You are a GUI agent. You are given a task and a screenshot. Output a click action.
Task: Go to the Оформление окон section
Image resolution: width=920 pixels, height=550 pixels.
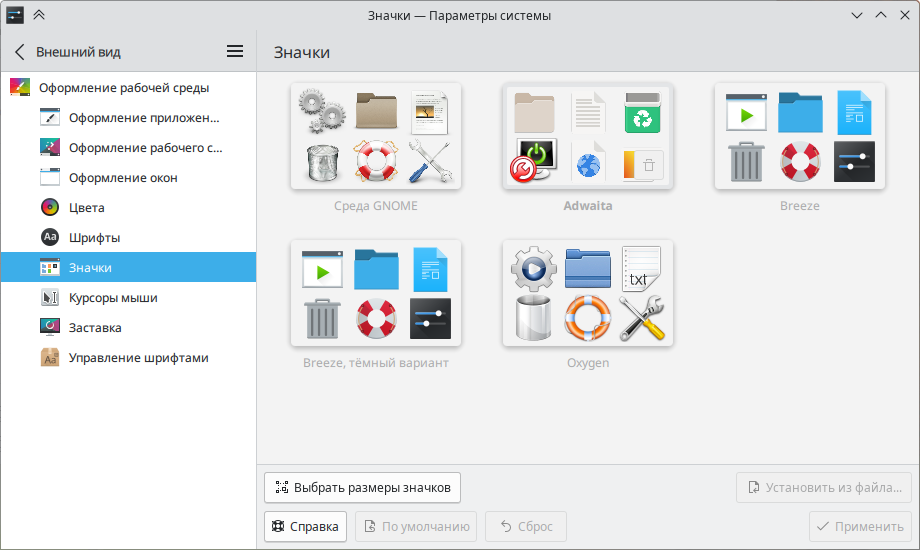128,177
